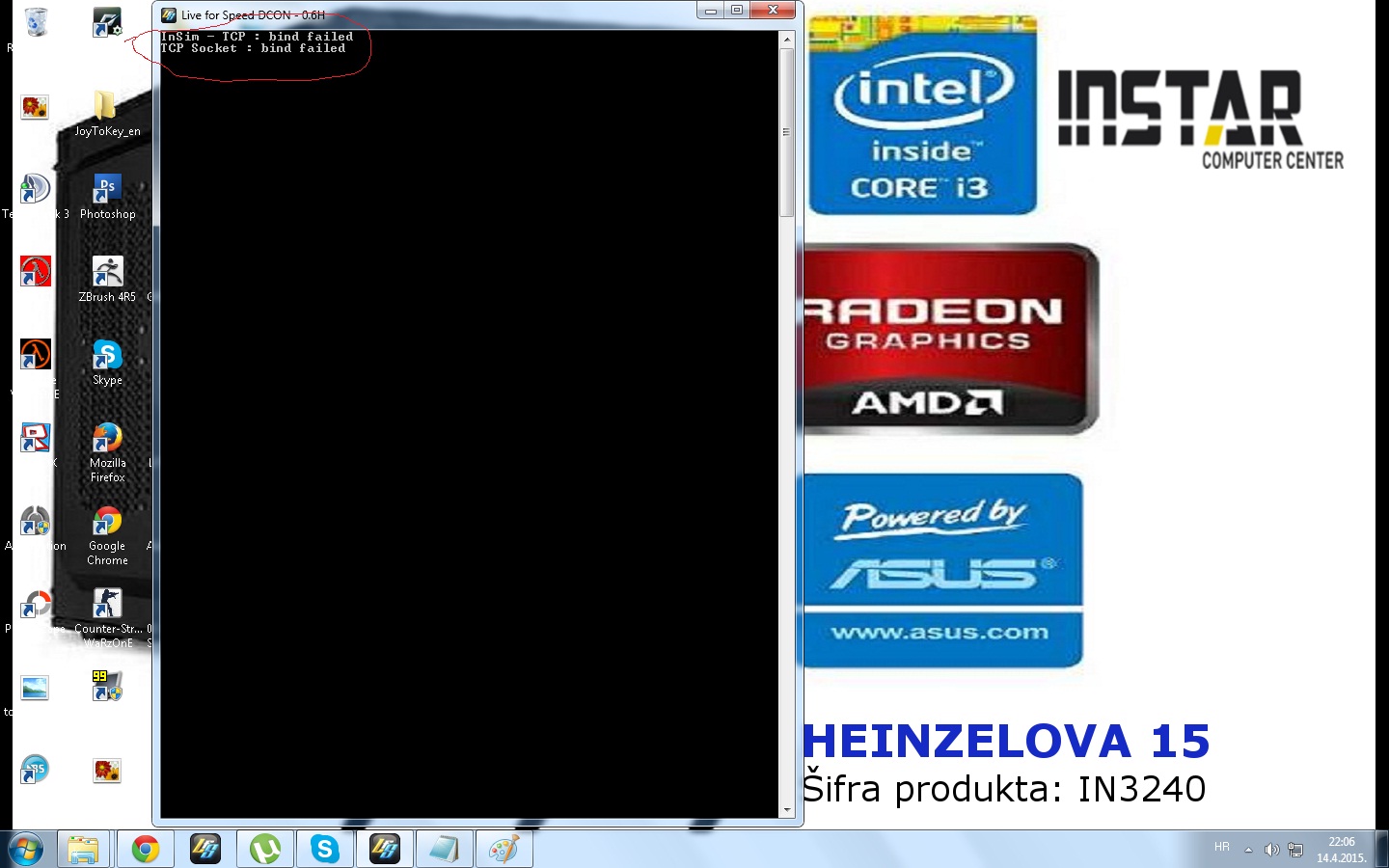Launch the Google Chrome desktop shortcut
This screenshot has width=1389, height=868.
107,535
